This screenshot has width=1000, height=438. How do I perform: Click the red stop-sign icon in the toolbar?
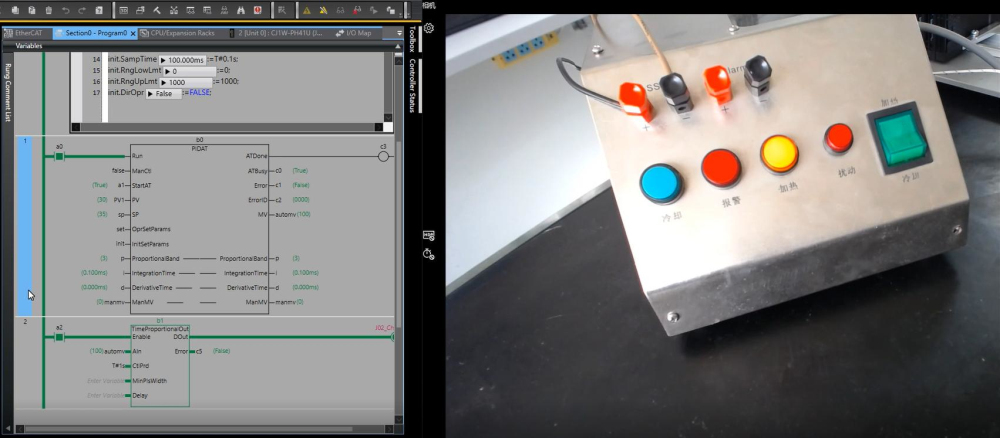(258, 10)
